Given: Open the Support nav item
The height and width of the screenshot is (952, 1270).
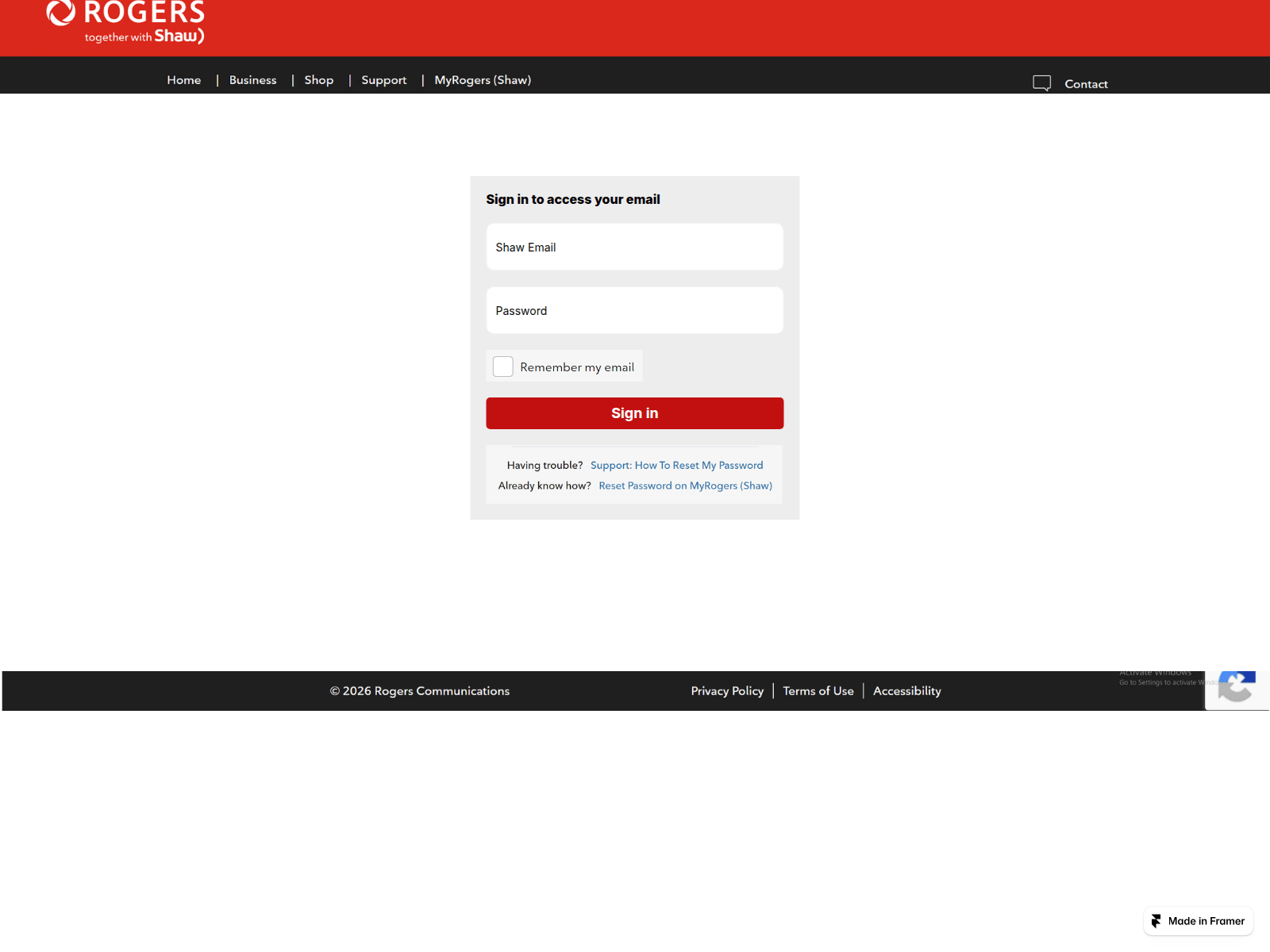Looking at the screenshot, I should 384,80.
